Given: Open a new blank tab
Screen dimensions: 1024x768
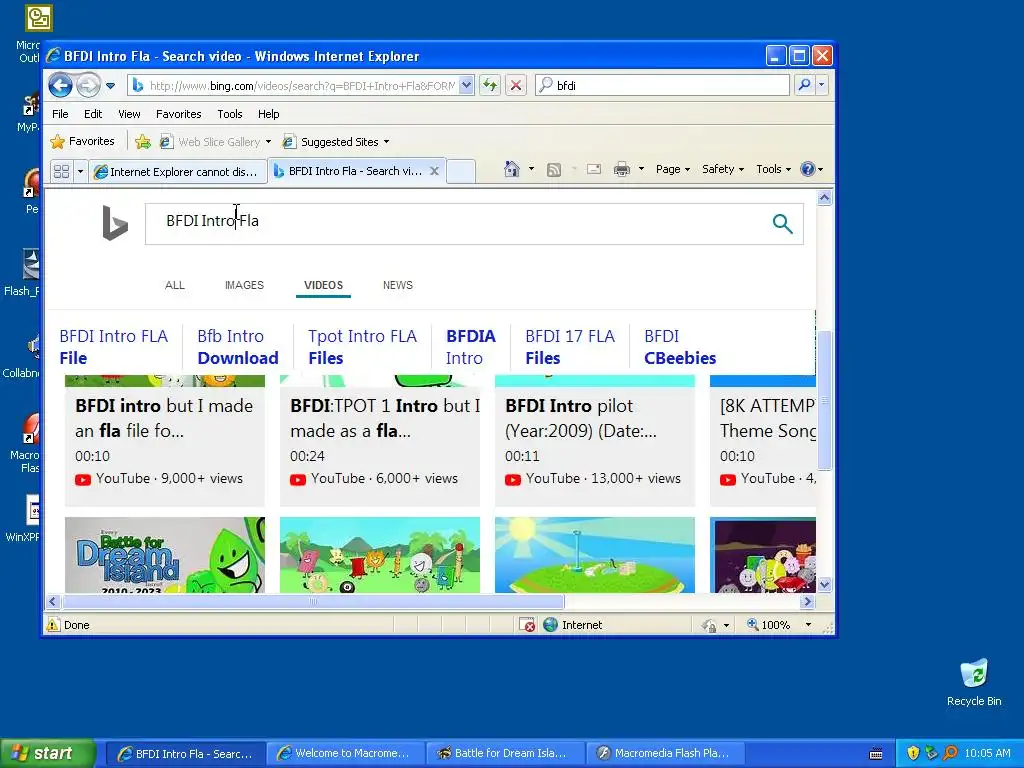Looking at the screenshot, I should (460, 171).
